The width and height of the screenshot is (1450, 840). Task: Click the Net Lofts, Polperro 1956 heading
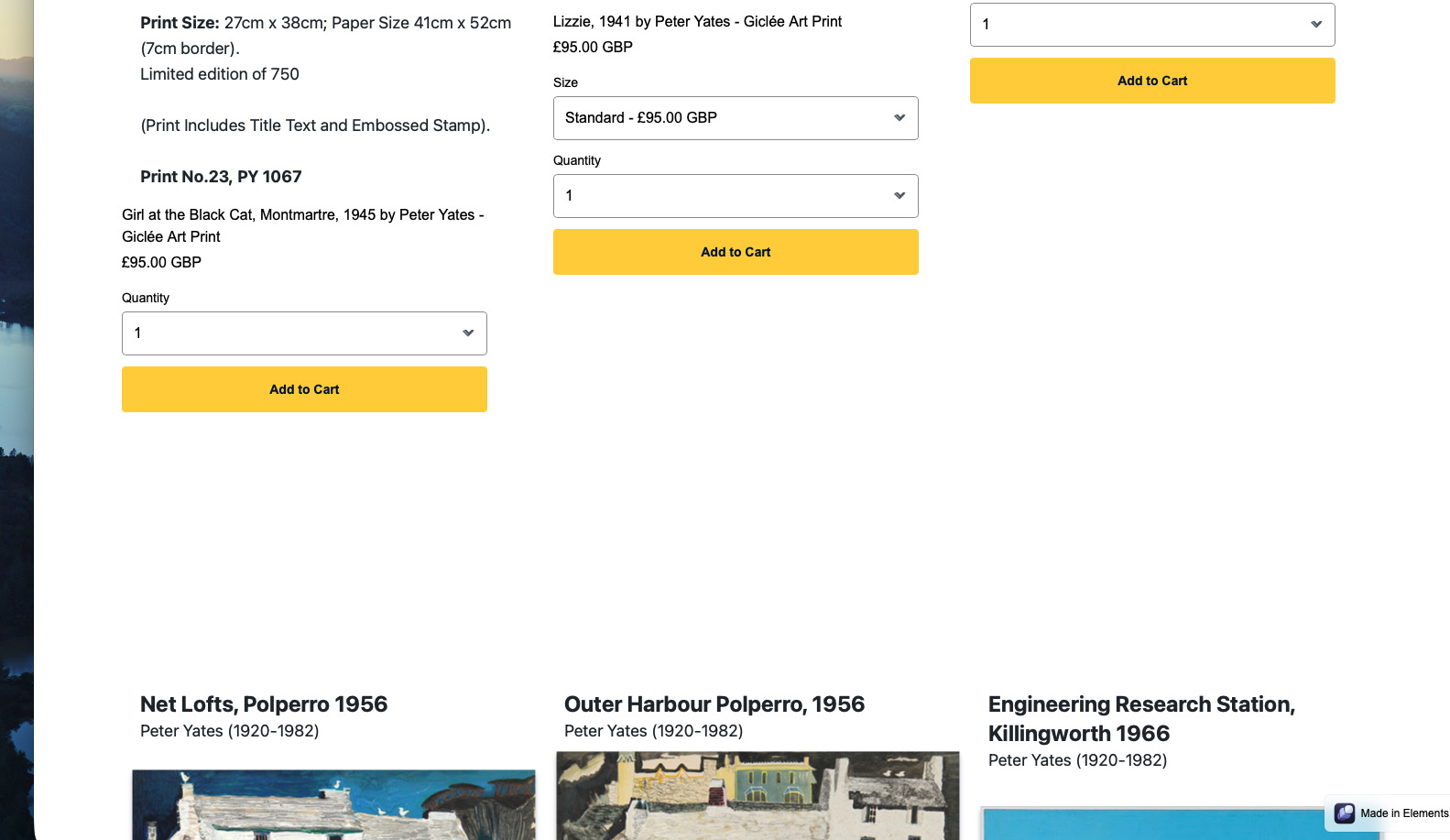tap(264, 704)
